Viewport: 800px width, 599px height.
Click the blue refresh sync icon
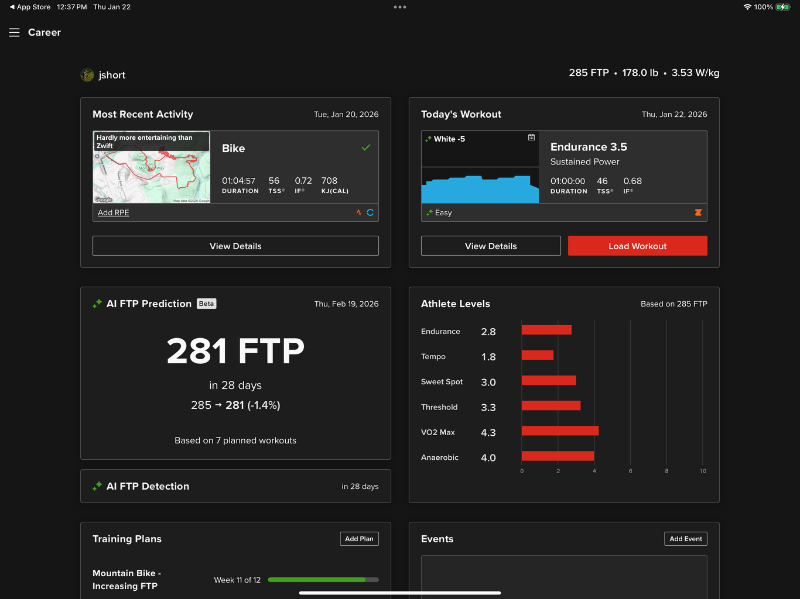tap(370, 212)
